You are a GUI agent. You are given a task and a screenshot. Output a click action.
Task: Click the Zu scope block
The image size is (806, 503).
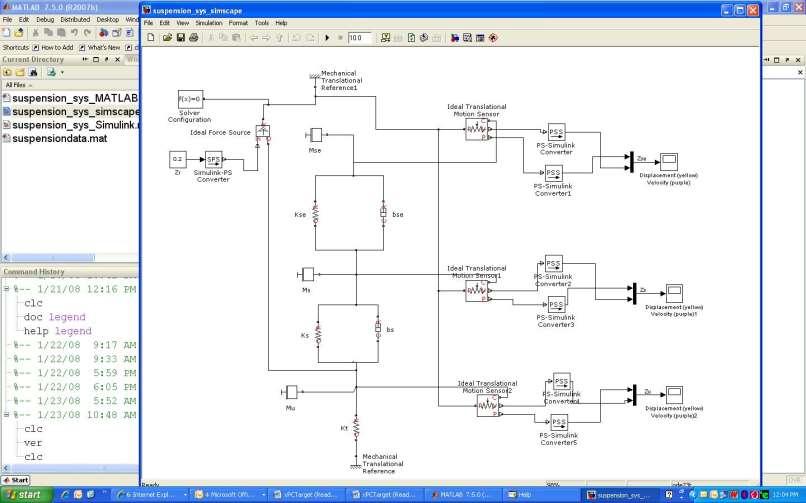tap(674, 395)
